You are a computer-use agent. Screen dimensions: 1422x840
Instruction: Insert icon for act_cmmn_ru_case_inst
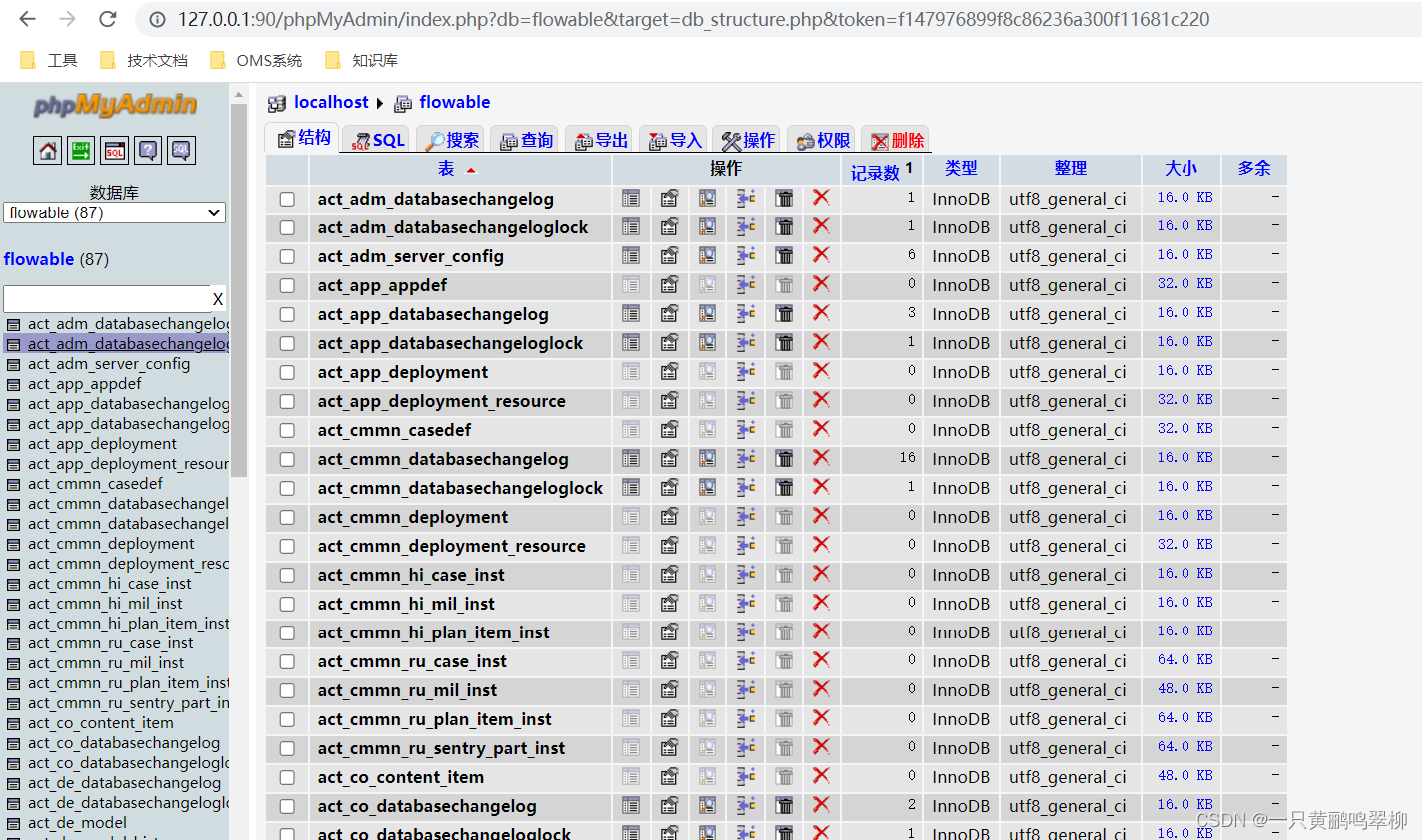(746, 661)
